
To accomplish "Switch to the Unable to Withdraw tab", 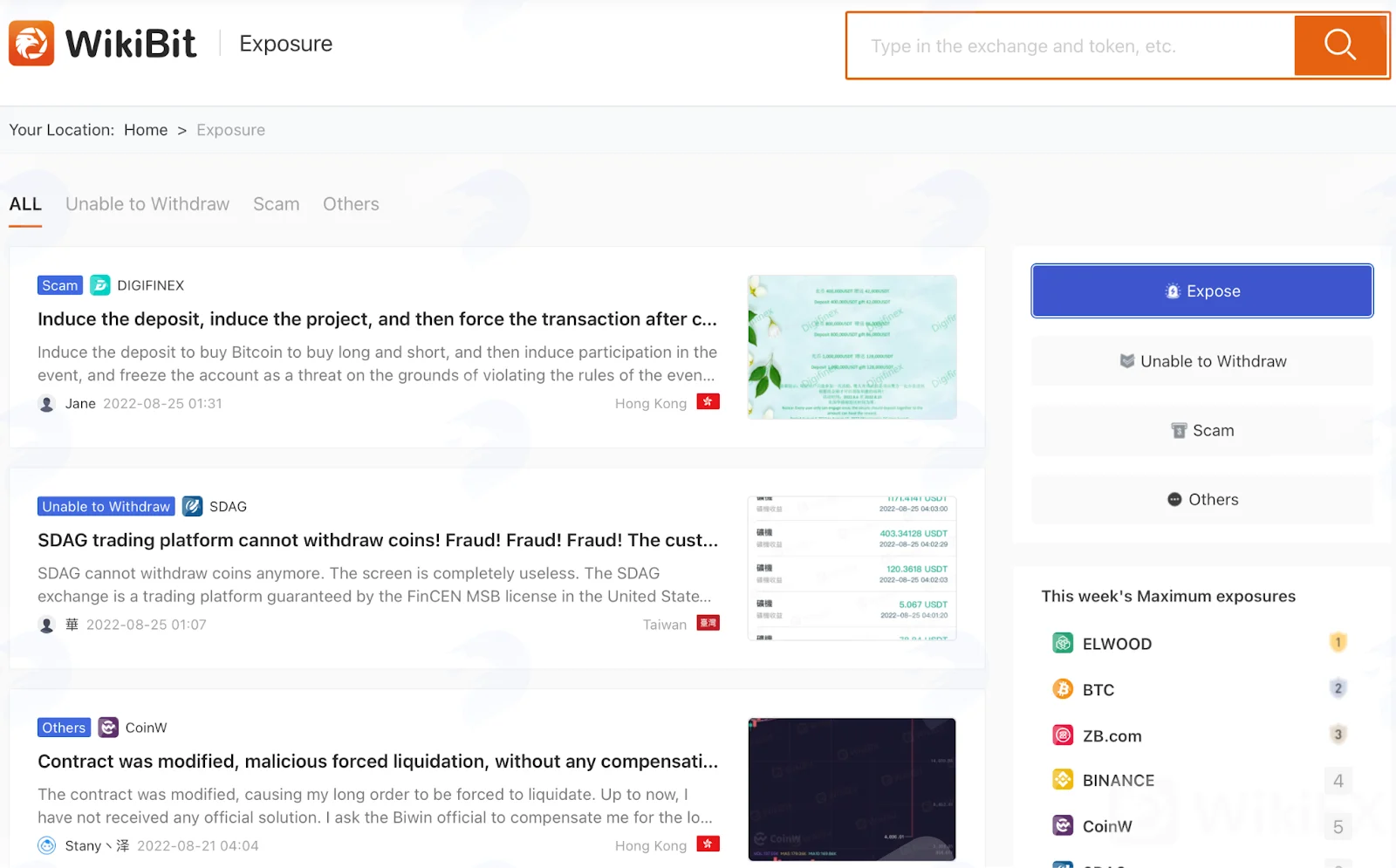I will (x=147, y=204).
